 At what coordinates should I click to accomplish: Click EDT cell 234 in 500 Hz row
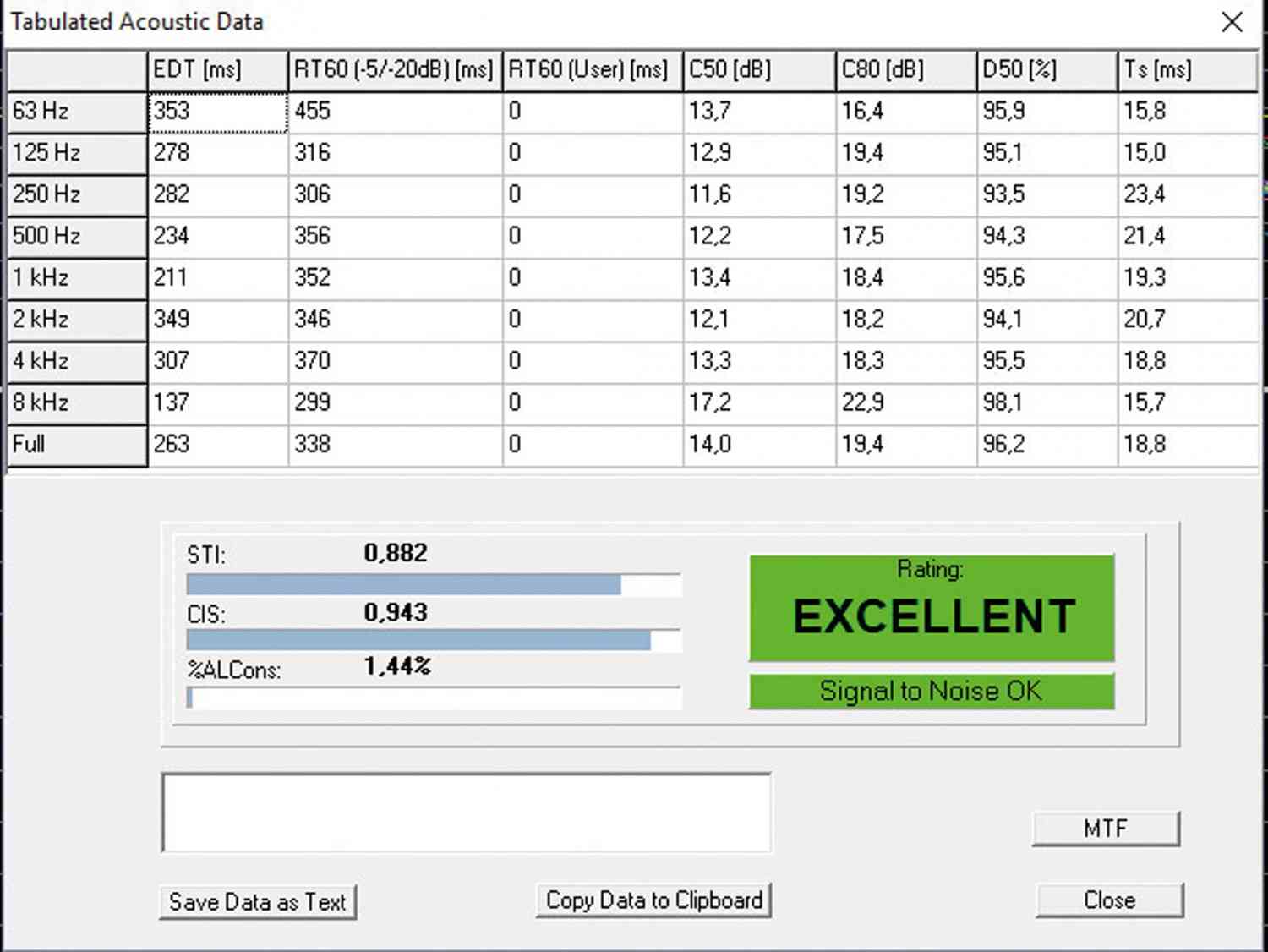(218, 236)
